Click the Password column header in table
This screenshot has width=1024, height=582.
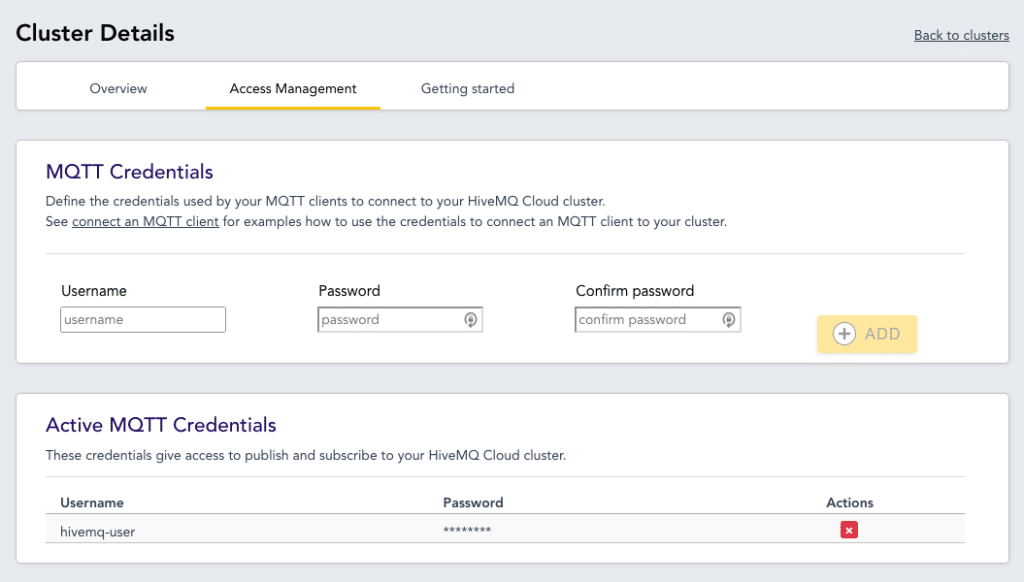point(473,502)
